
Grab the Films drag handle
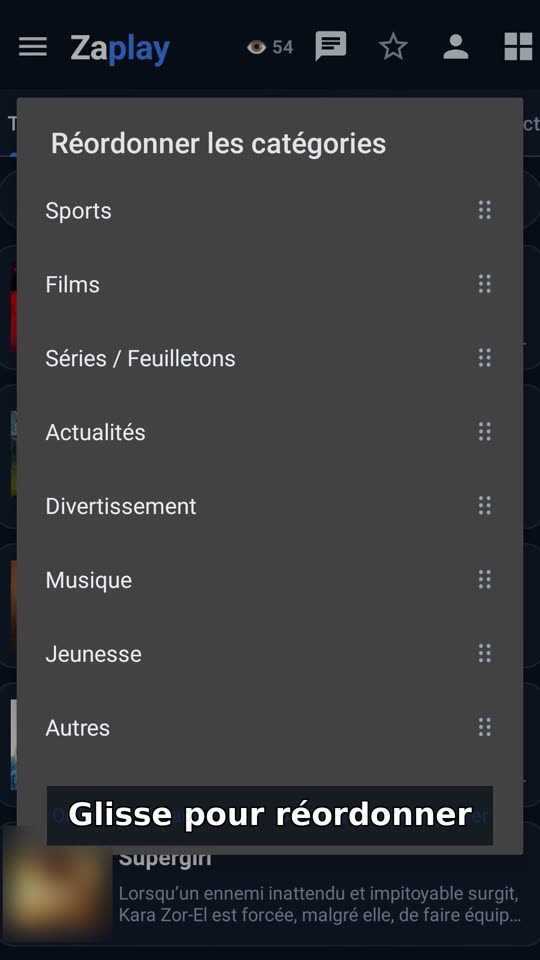pyautogui.click(x=484, y=284)
